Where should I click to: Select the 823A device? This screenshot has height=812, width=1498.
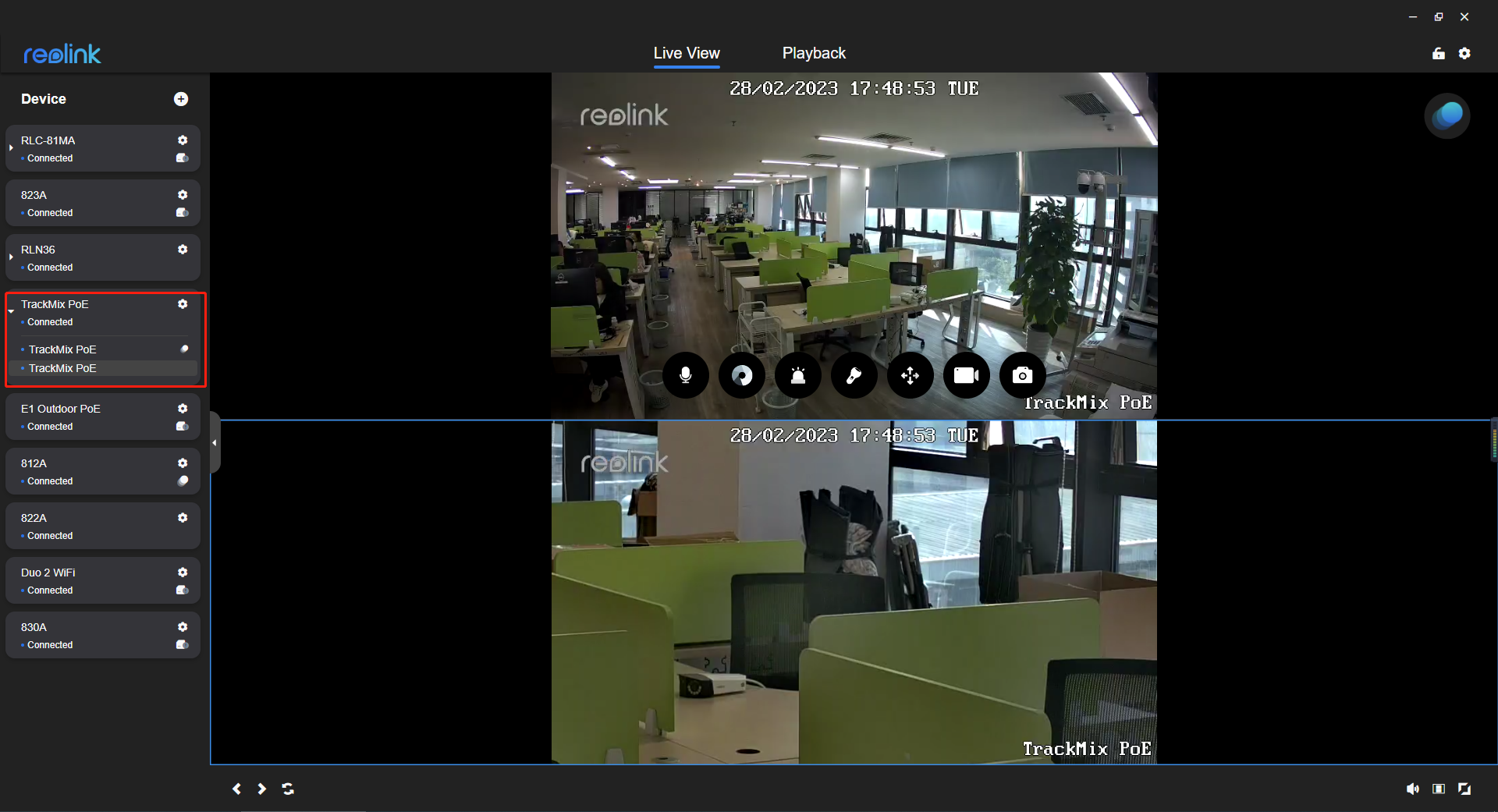pos(103,203)
